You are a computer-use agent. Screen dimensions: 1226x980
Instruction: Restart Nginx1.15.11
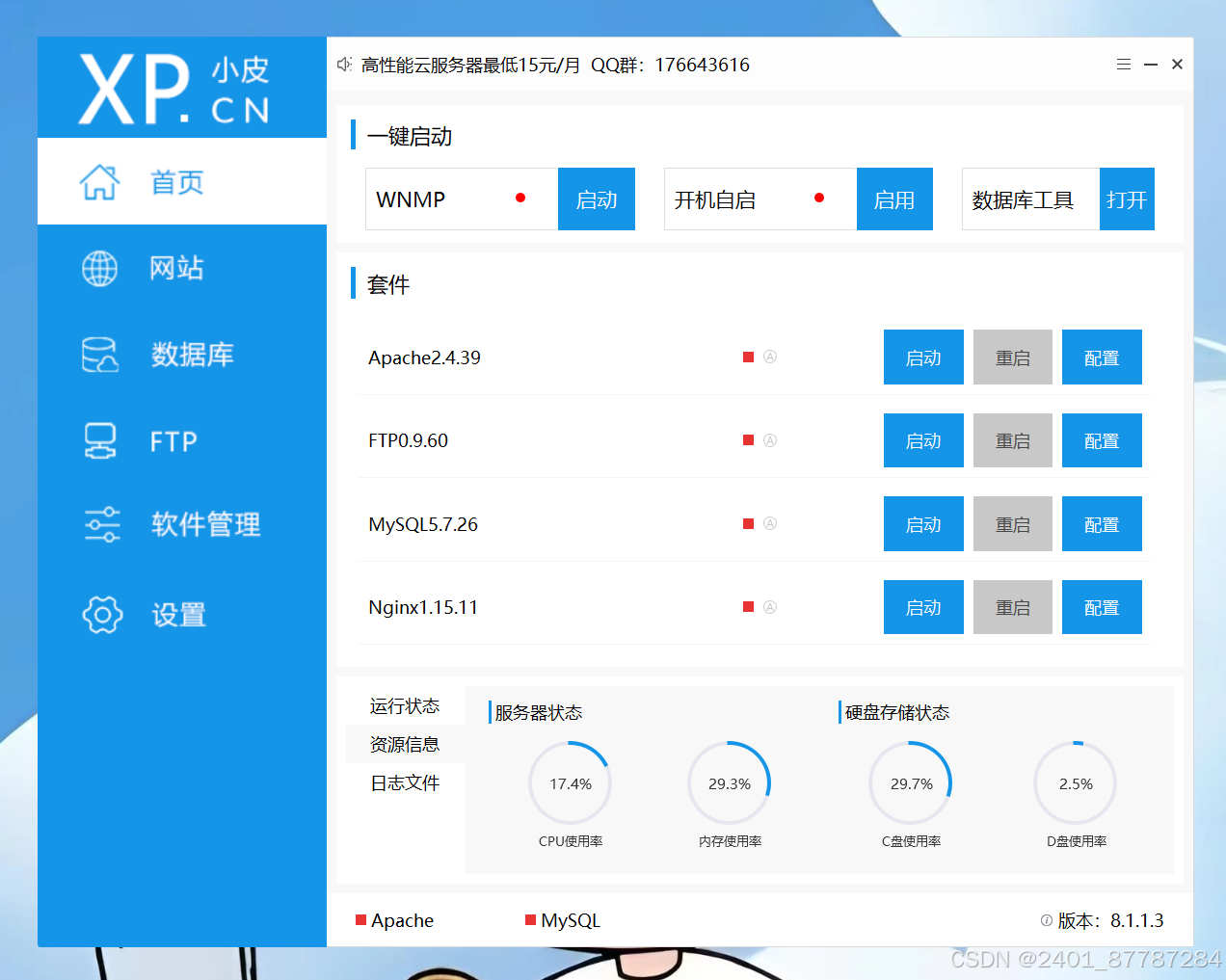pyautogui.click(x=1013, y=607)
